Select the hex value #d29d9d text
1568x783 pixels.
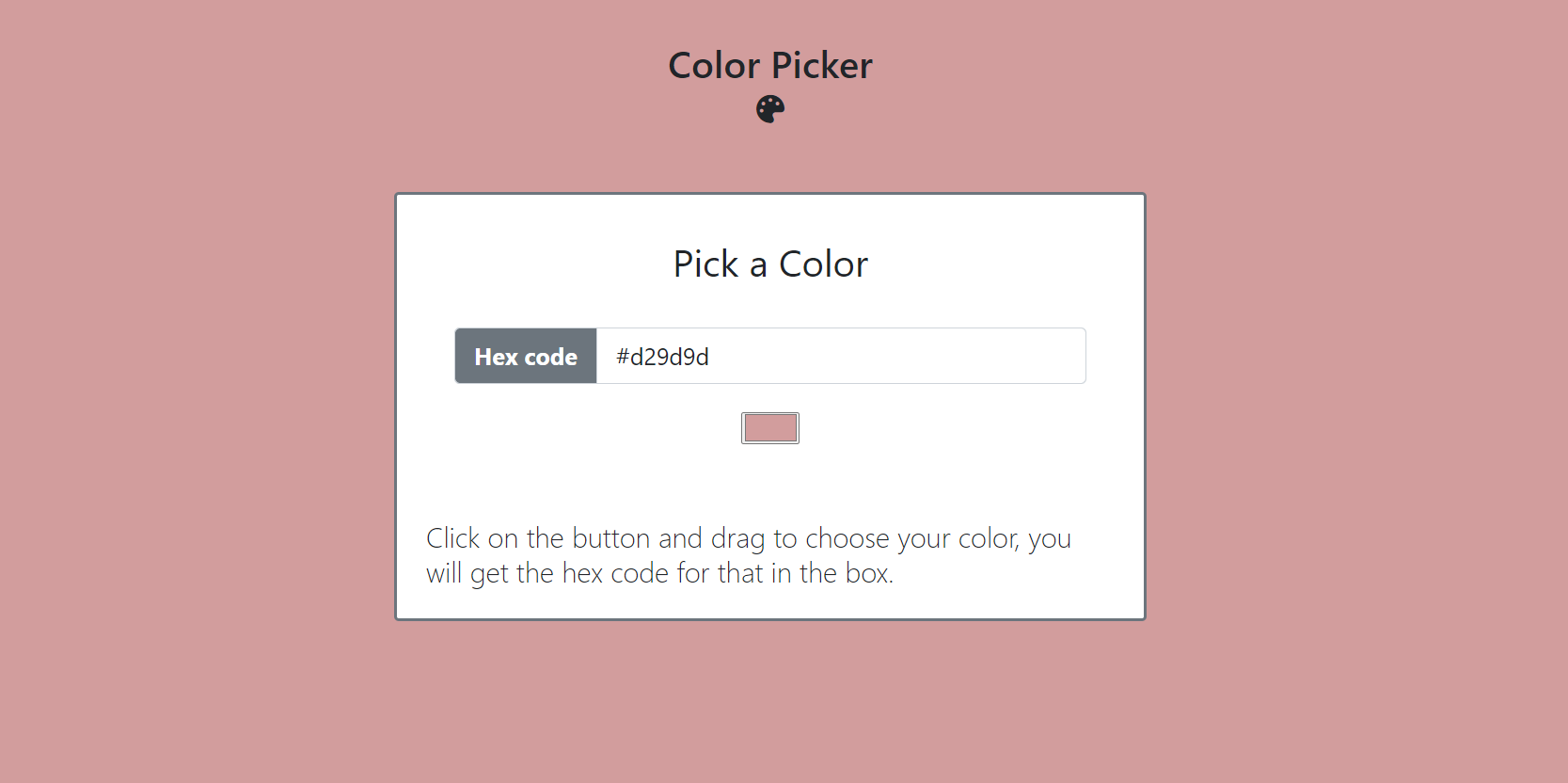click(x=662, y=357)
